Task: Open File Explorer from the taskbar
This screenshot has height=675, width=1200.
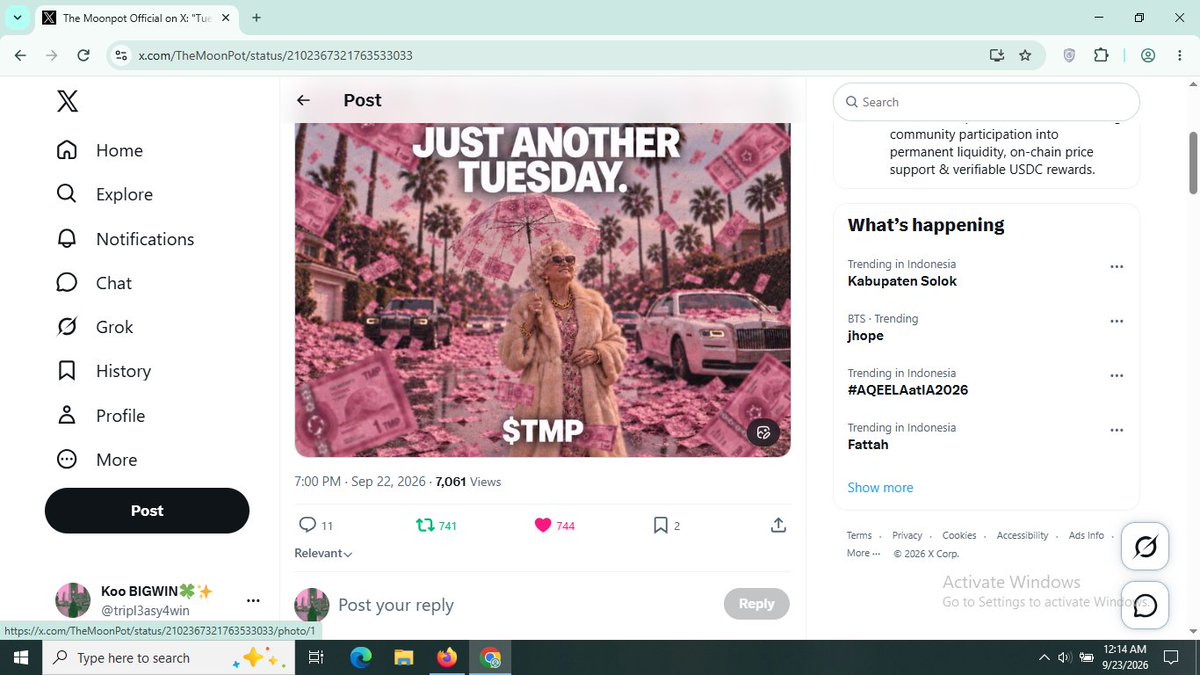Action: click(x=403, y=657)
